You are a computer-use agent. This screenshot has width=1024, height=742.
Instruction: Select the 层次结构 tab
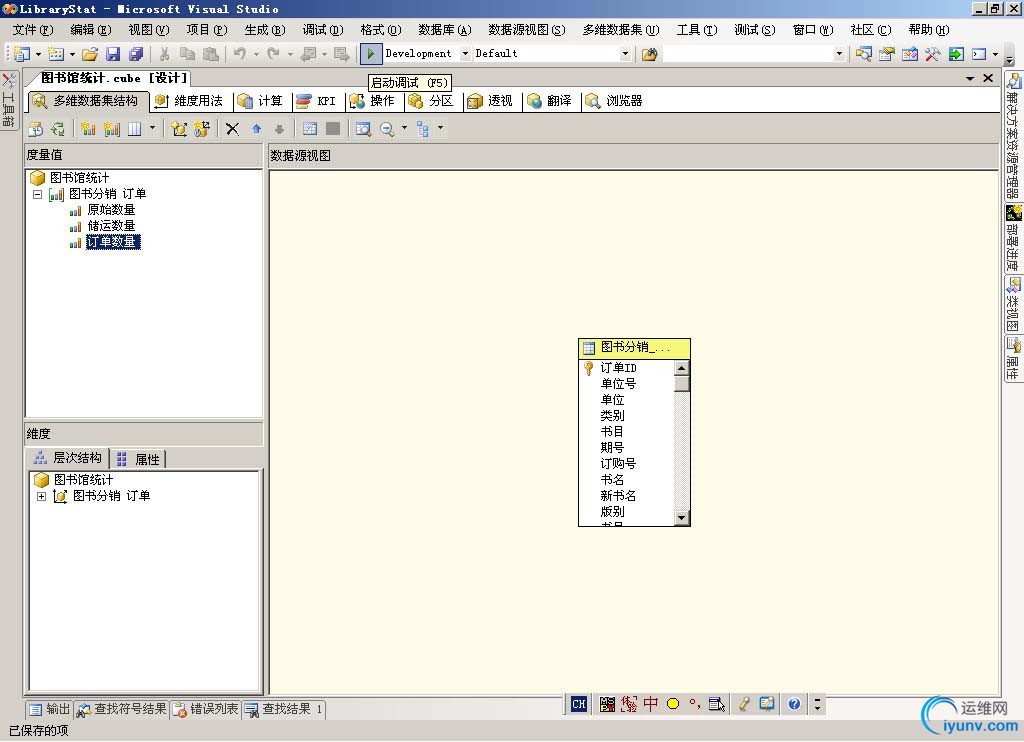coord(67,459)
